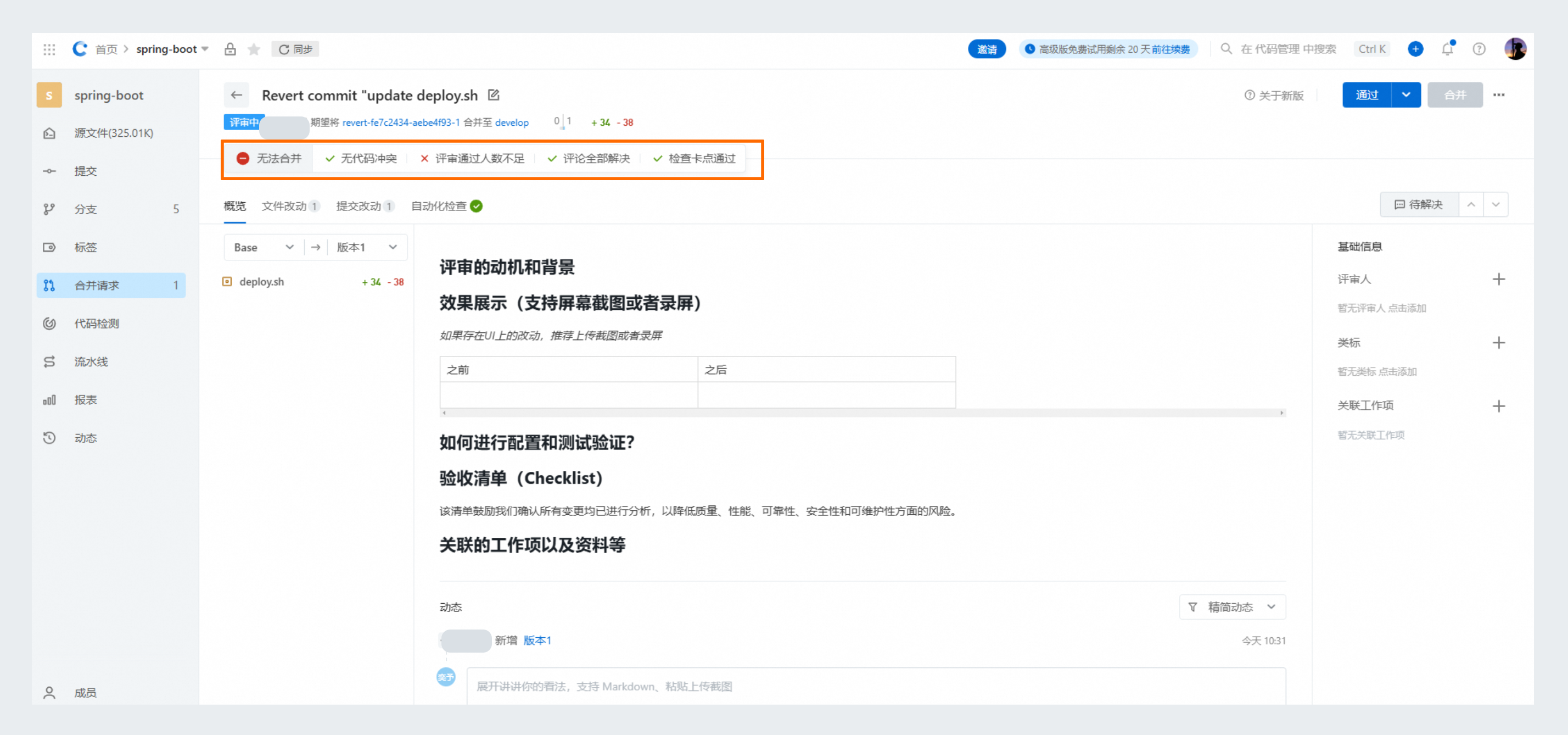This screenshot has width=1568, height=735.
Task: Switch to the 提交改动 tab
Action: click(x=365, y=206)
